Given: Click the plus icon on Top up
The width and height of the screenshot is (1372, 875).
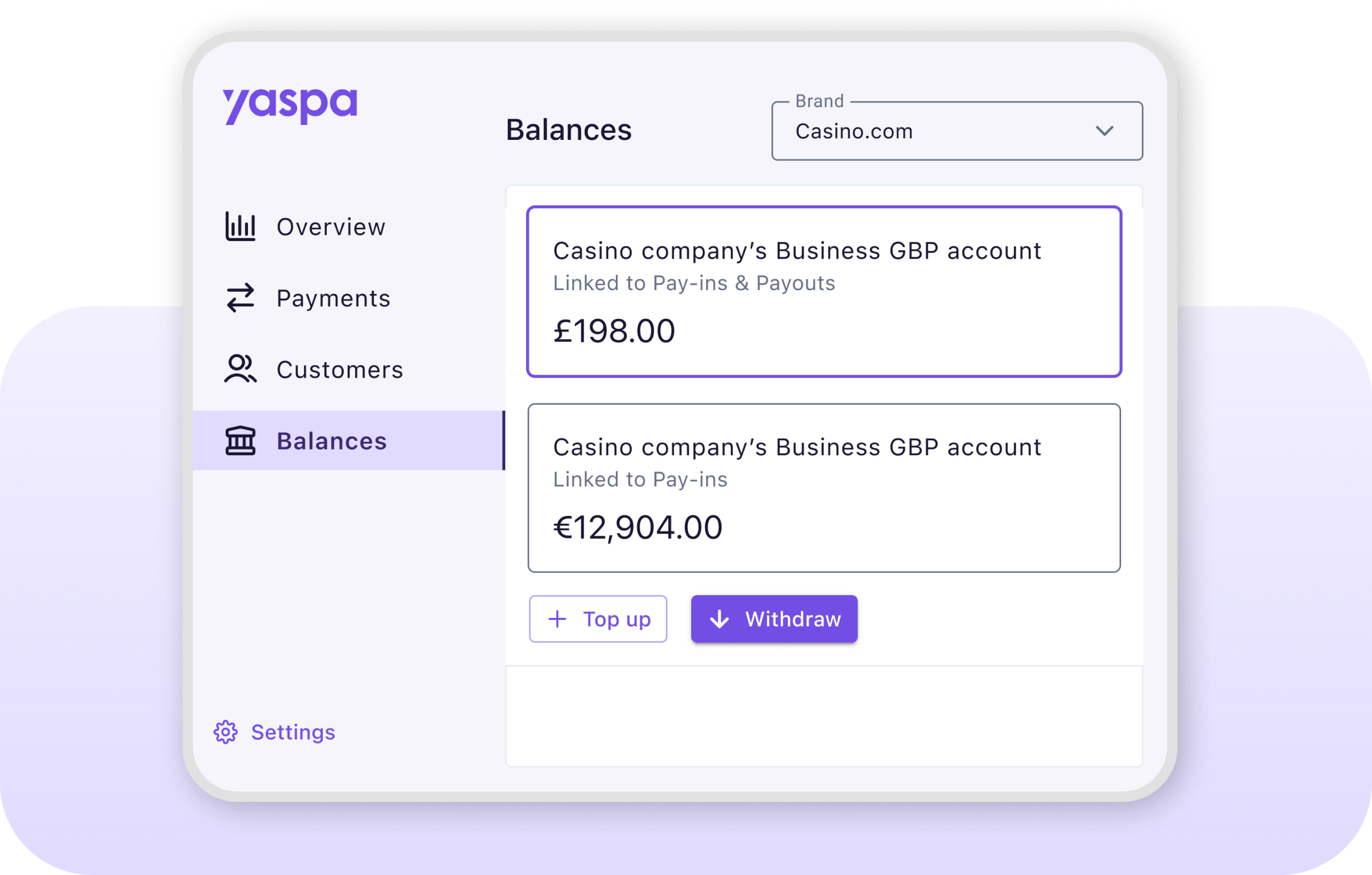Looking at the screenshot, I should pos(557,619).
